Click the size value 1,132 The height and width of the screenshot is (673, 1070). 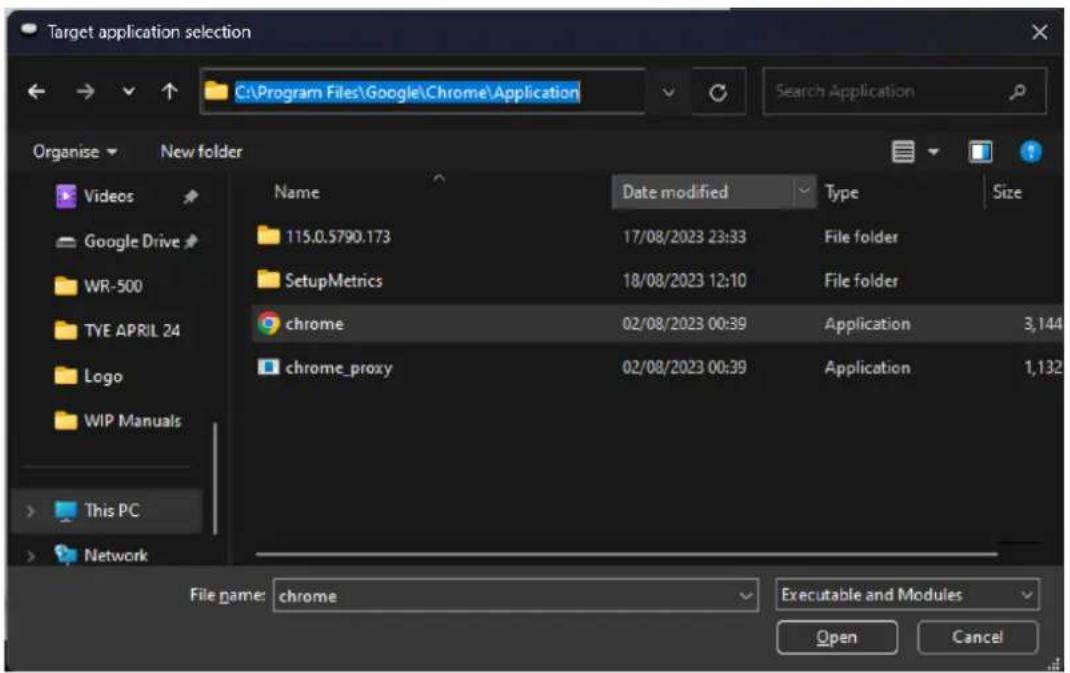pos(1043,367)
